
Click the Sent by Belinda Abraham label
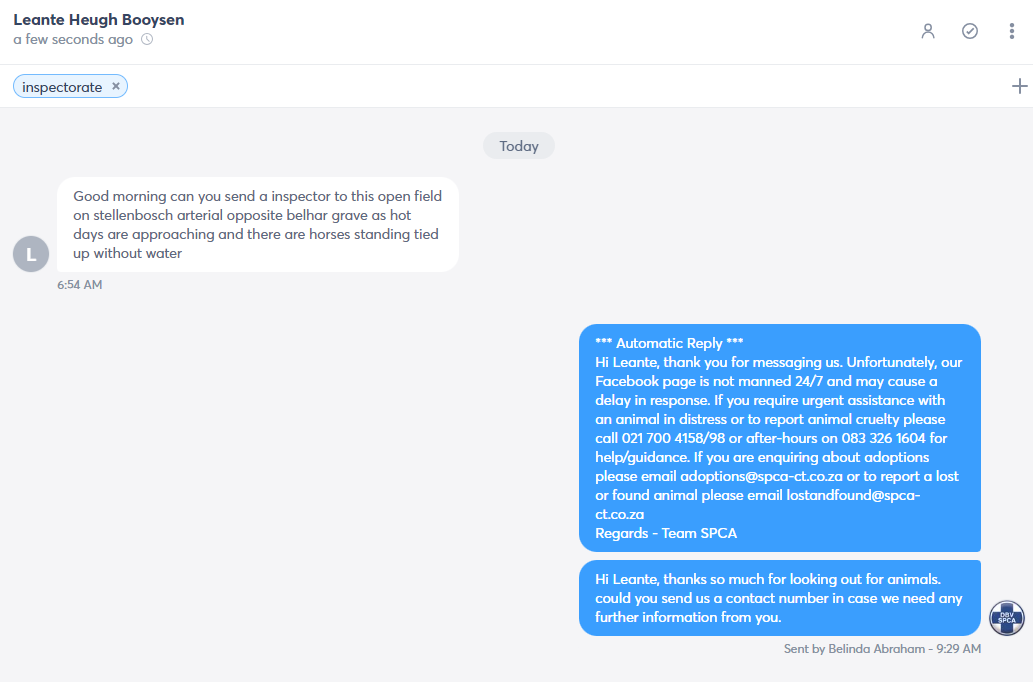[x=882, y=649]
